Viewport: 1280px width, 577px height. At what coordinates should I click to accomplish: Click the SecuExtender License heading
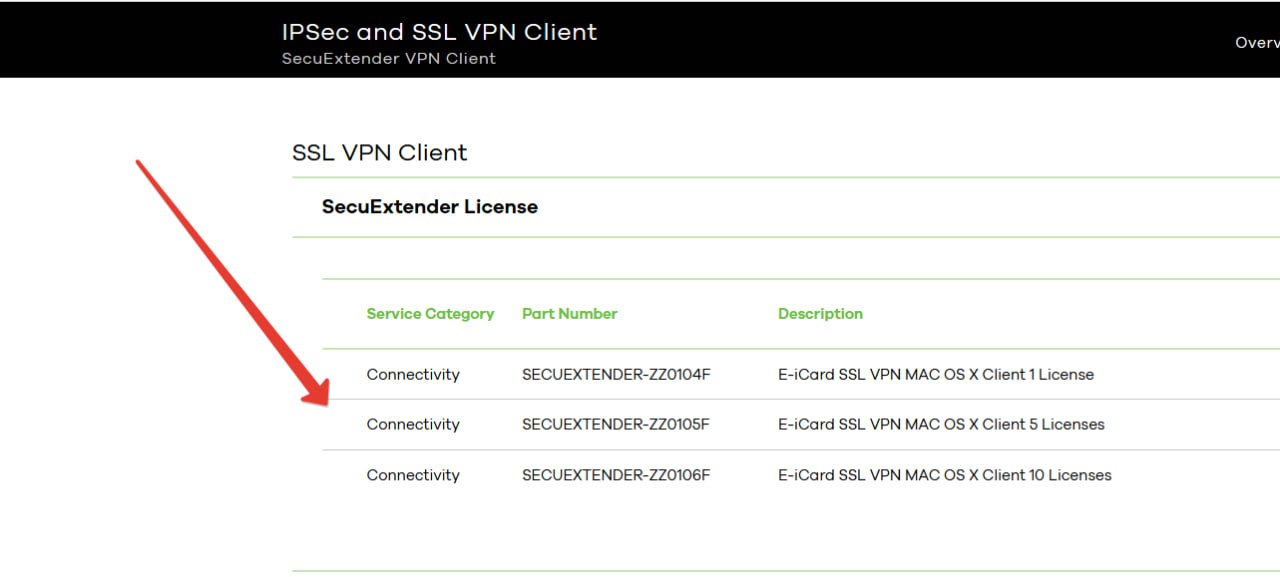tap(429, 207)
